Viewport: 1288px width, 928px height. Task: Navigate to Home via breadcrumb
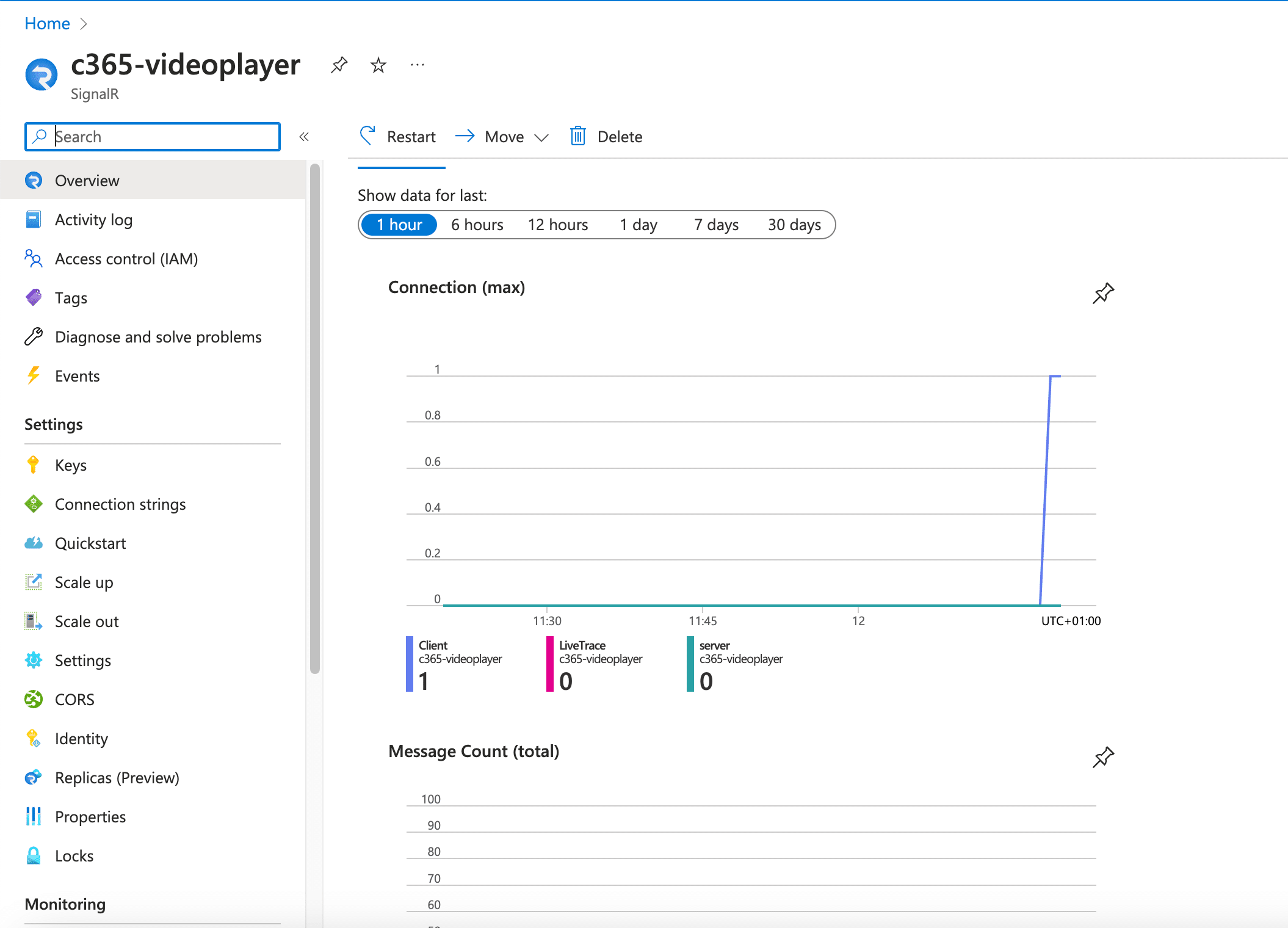click(47, 23)
